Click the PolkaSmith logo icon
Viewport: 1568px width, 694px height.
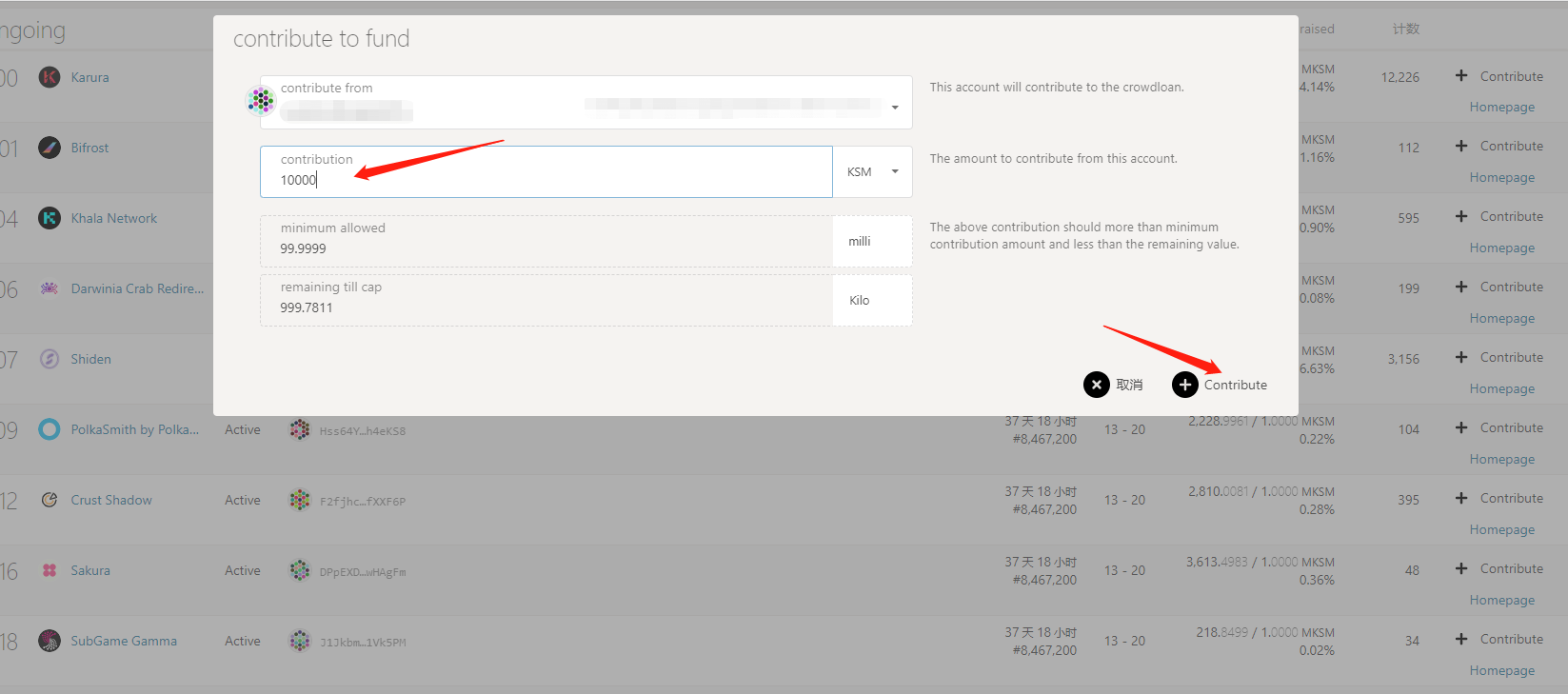click(50, 429)
